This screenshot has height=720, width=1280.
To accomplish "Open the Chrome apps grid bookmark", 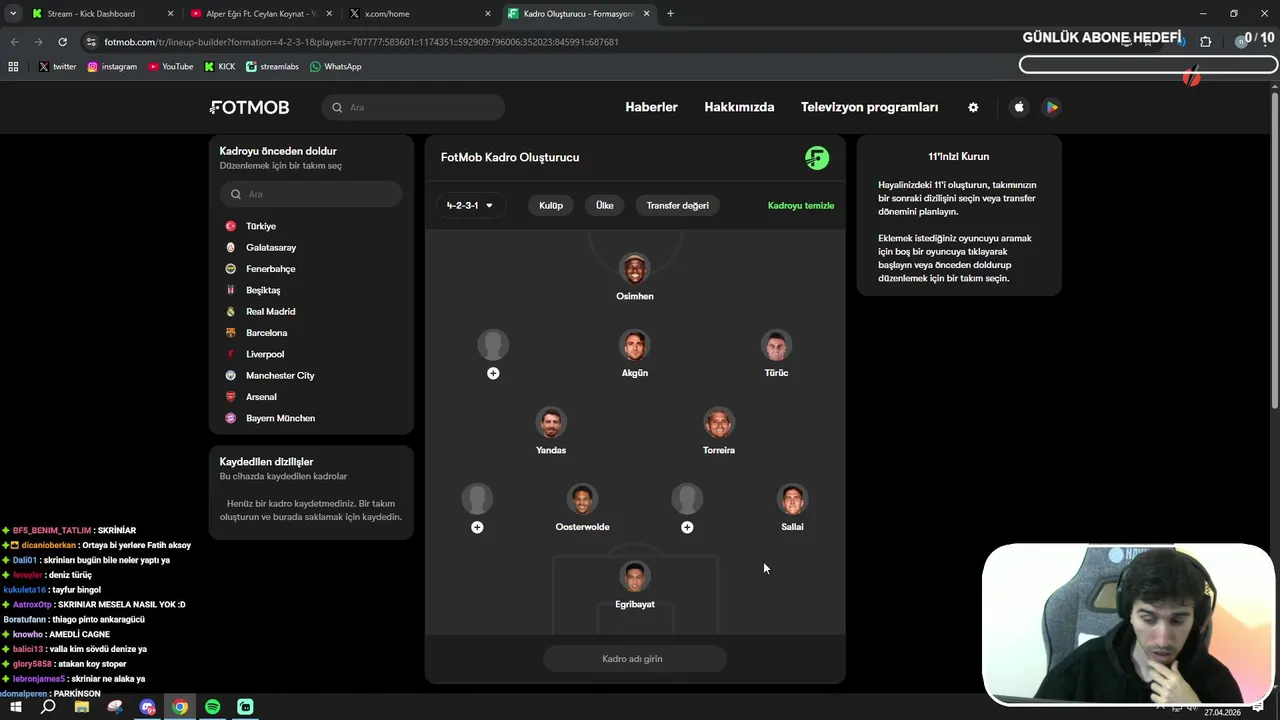I will (x=13, y=67).
